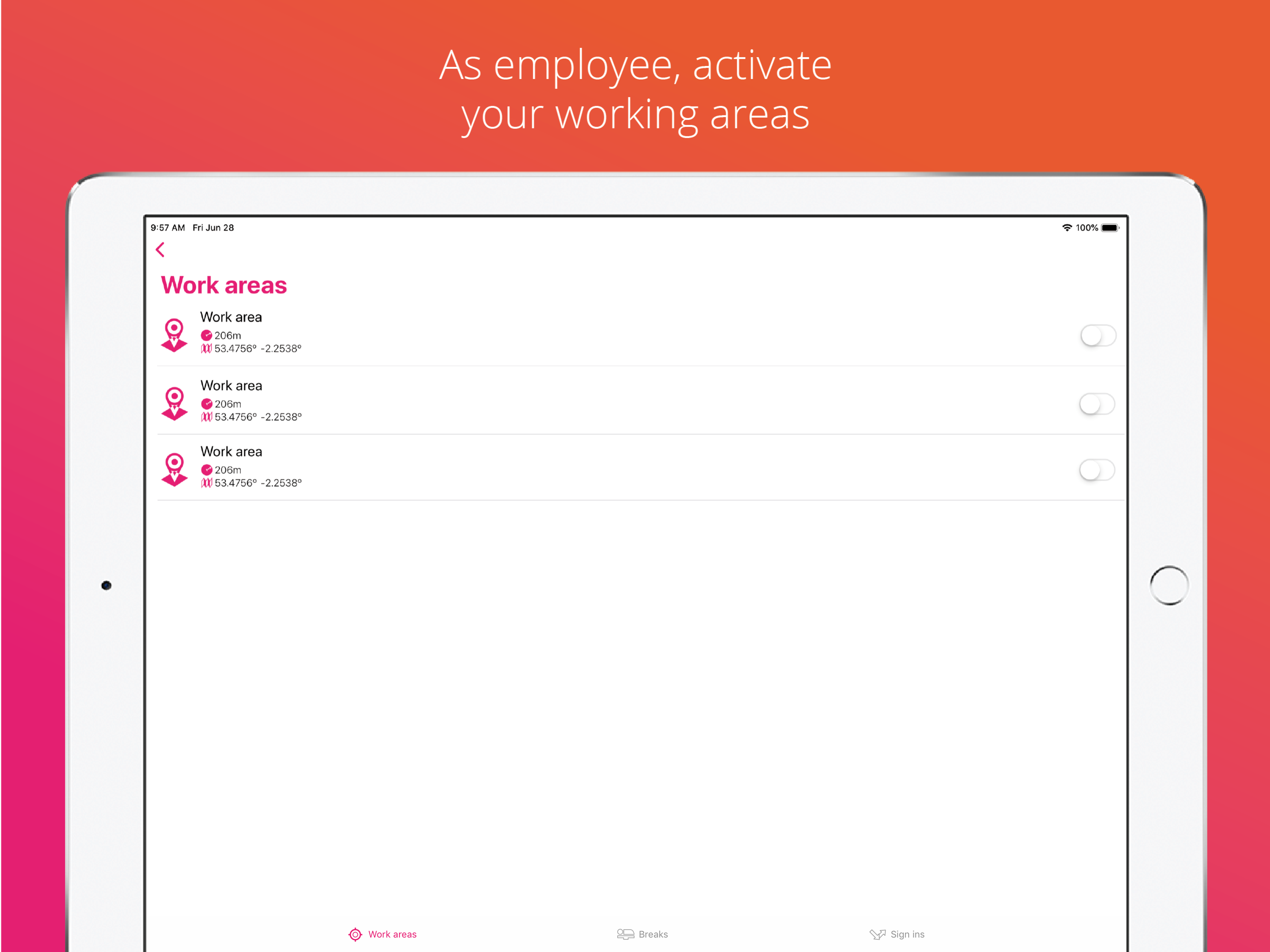Open the first Work area entry title
This screenshot has height=952, width=1270.
point(231,317)
